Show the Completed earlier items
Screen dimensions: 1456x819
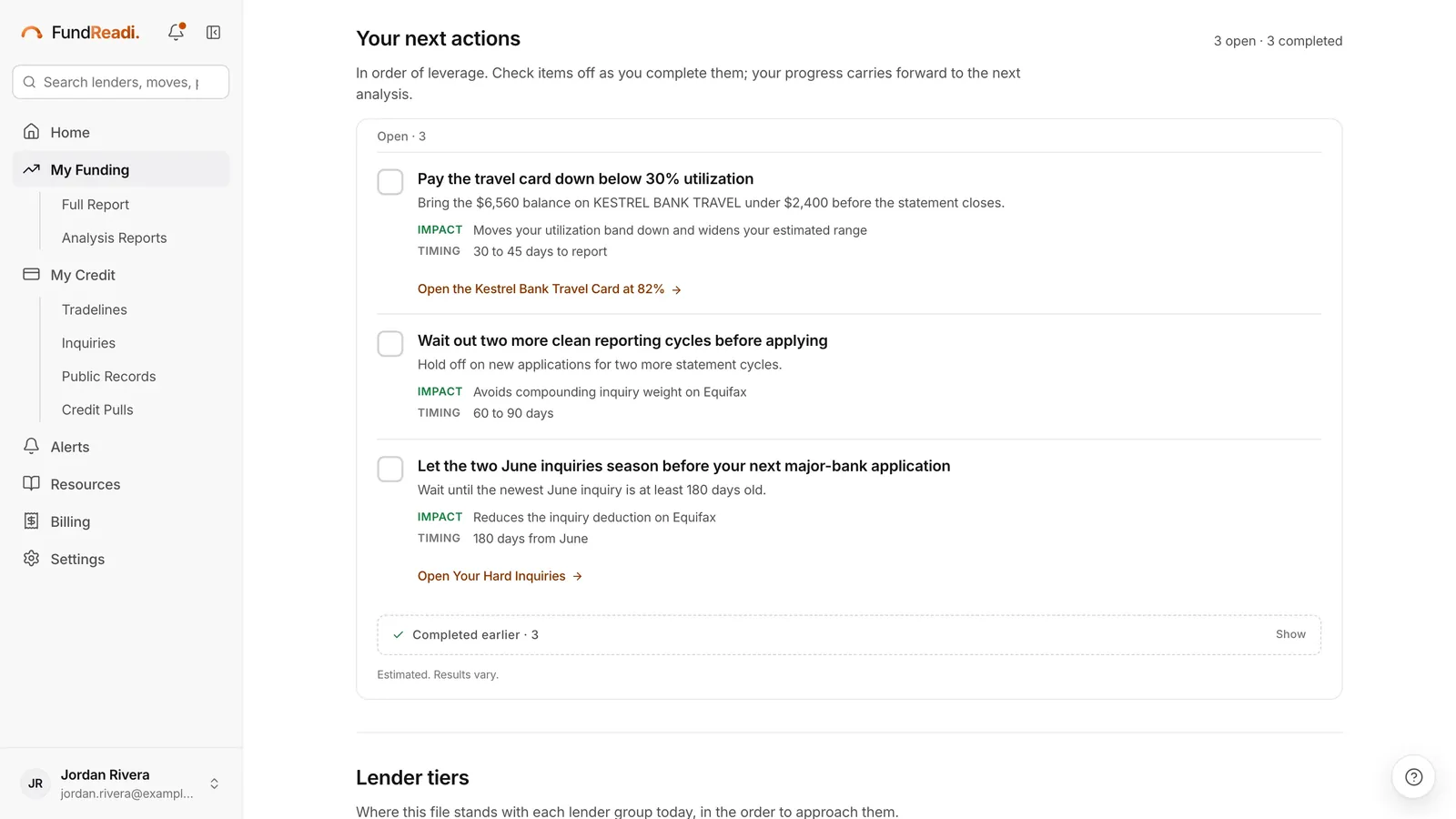point(1290,634)
